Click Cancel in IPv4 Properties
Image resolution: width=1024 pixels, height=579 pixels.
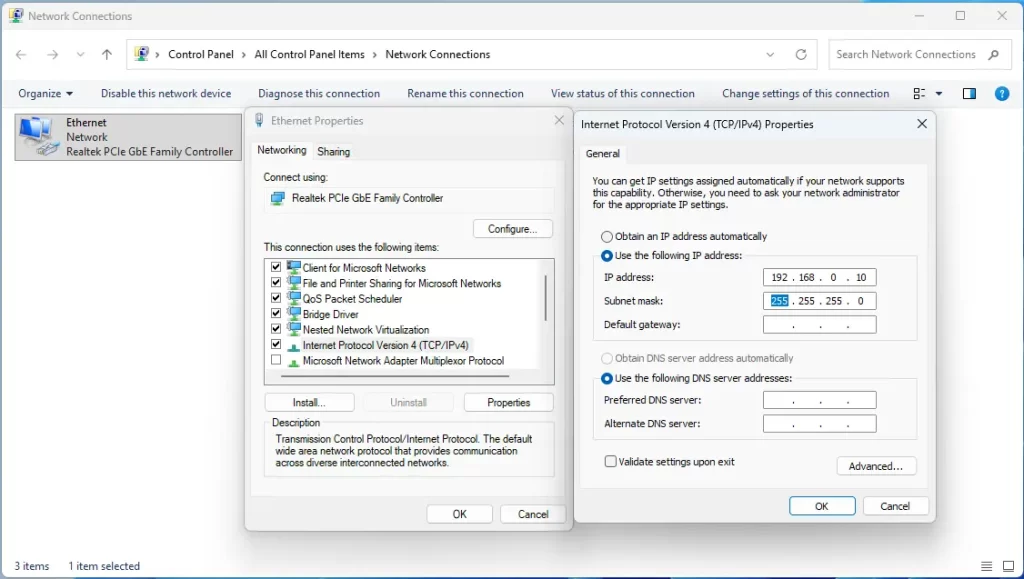895,506
